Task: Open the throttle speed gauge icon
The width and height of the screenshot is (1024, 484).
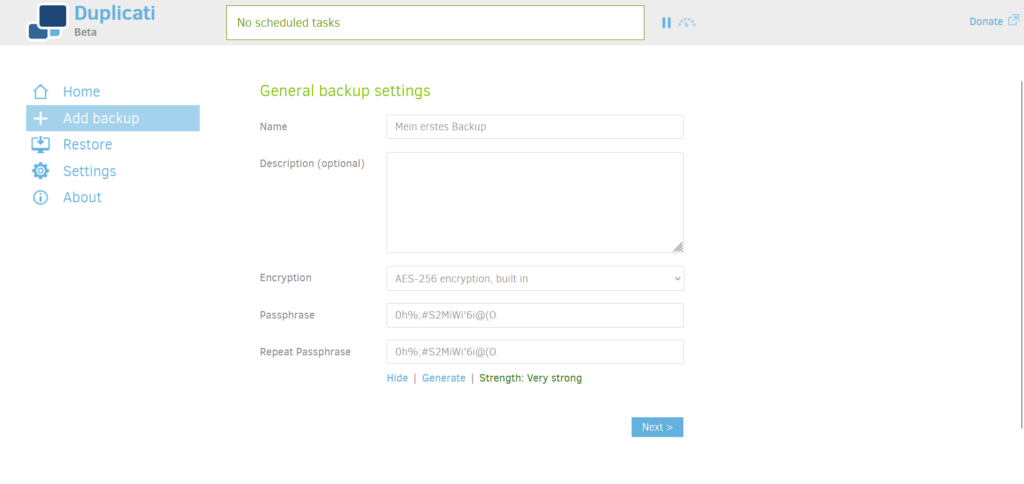Action: coord(686,22)
